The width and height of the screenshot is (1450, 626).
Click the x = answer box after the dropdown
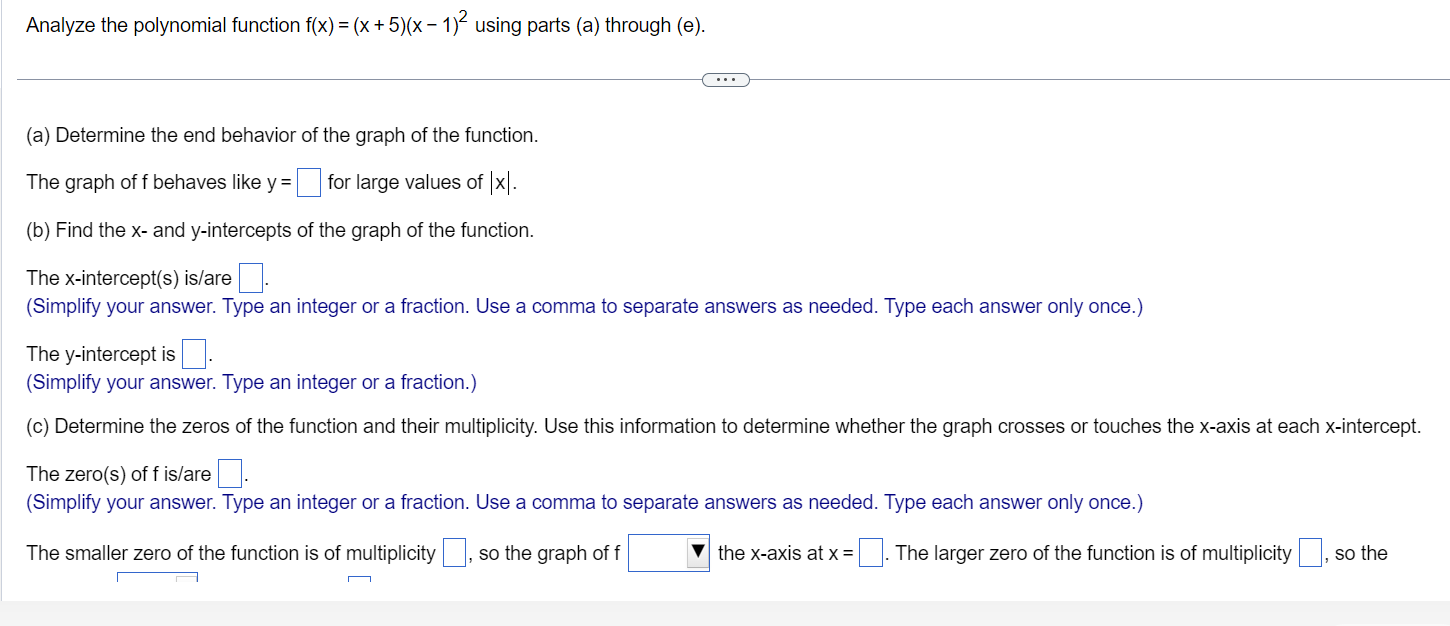tap(869, 552)
